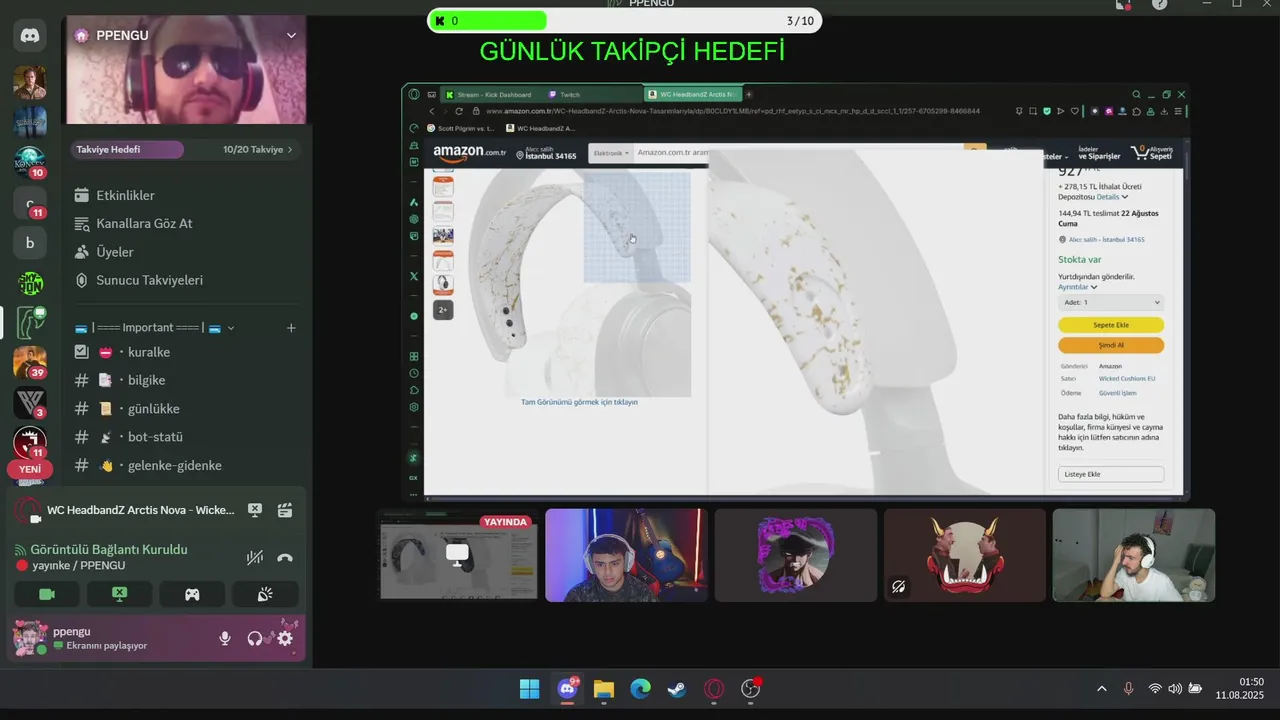
Task: Expand the Details import fee link
Action: pos(1112,197)
